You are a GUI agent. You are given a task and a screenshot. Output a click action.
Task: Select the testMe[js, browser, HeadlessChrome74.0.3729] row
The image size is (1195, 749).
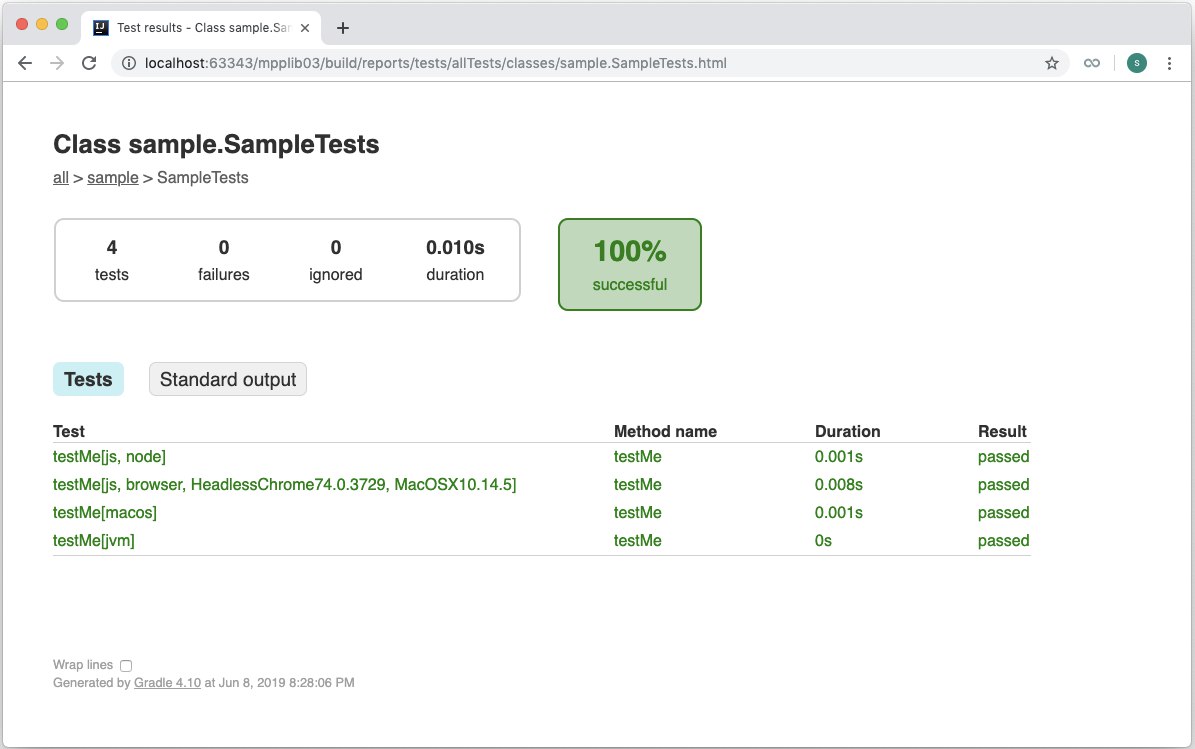click(x=541, y=485)
